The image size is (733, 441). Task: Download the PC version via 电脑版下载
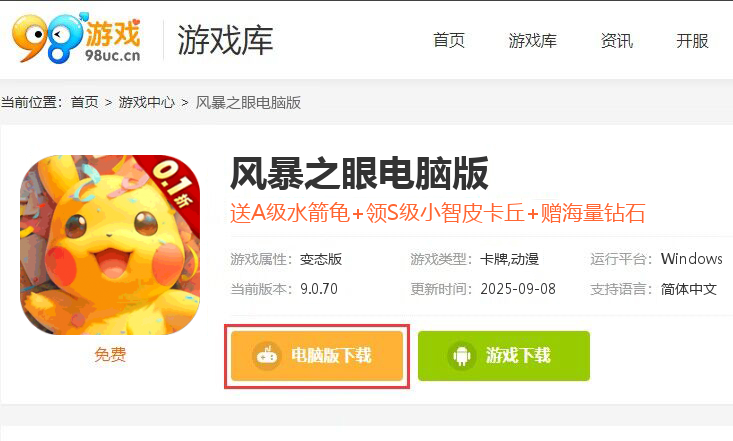(x=317, y=356)
